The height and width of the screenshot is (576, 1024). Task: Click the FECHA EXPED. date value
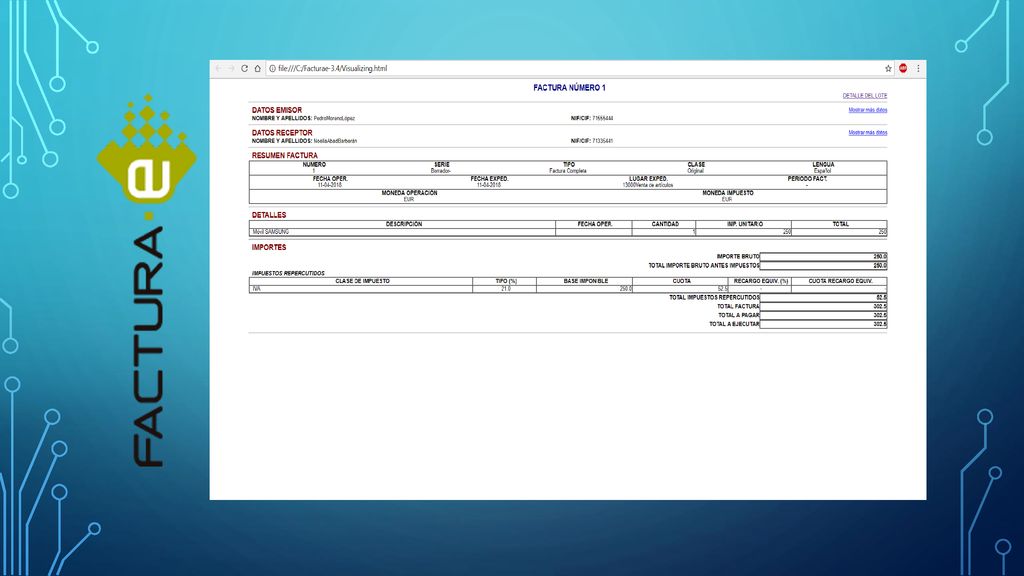[489, 185]
